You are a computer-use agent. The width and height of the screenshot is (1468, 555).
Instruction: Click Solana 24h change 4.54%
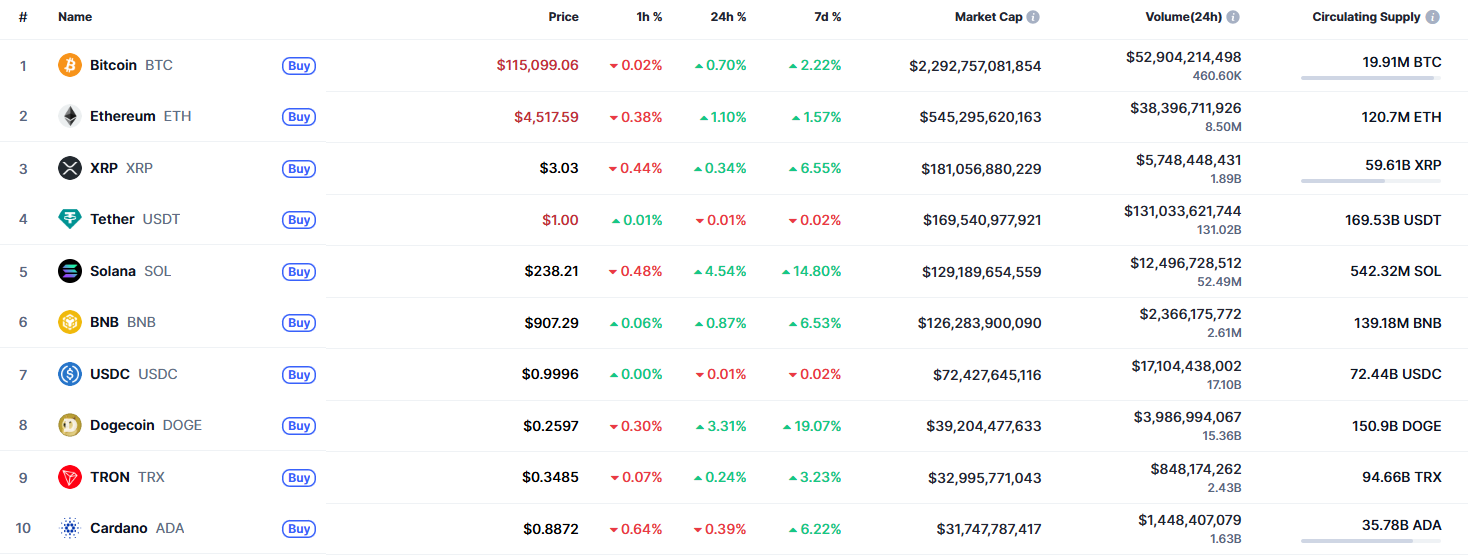tap(721, 271)
